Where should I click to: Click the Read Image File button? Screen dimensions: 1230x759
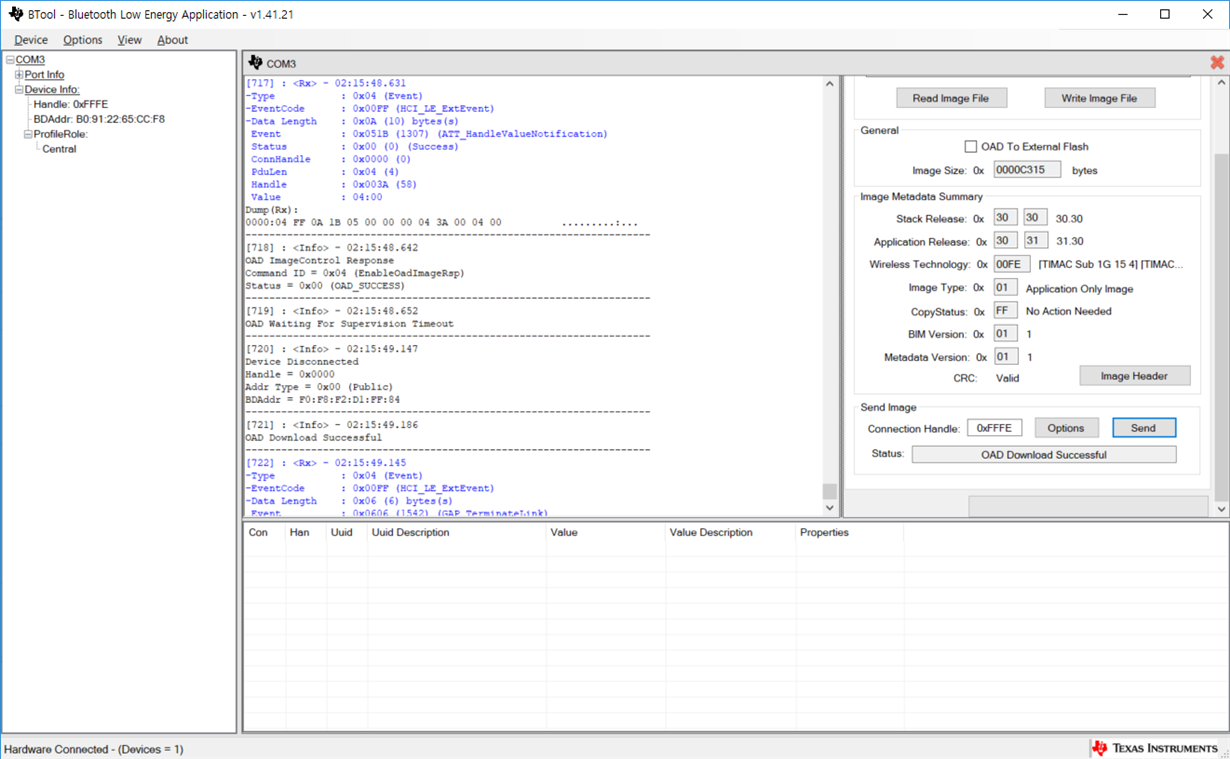[x=951, y=98]
